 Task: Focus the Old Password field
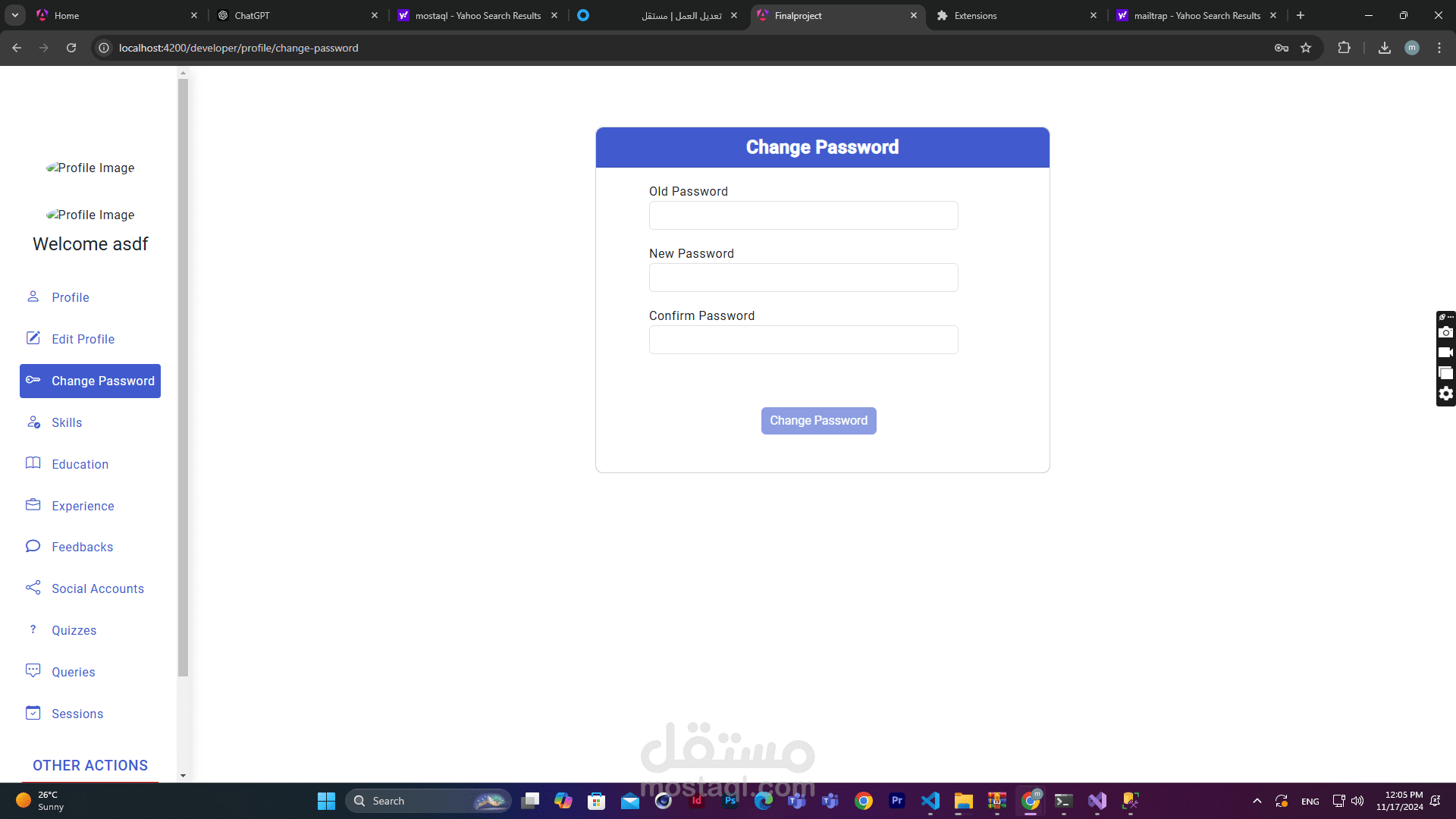[803, 215]
